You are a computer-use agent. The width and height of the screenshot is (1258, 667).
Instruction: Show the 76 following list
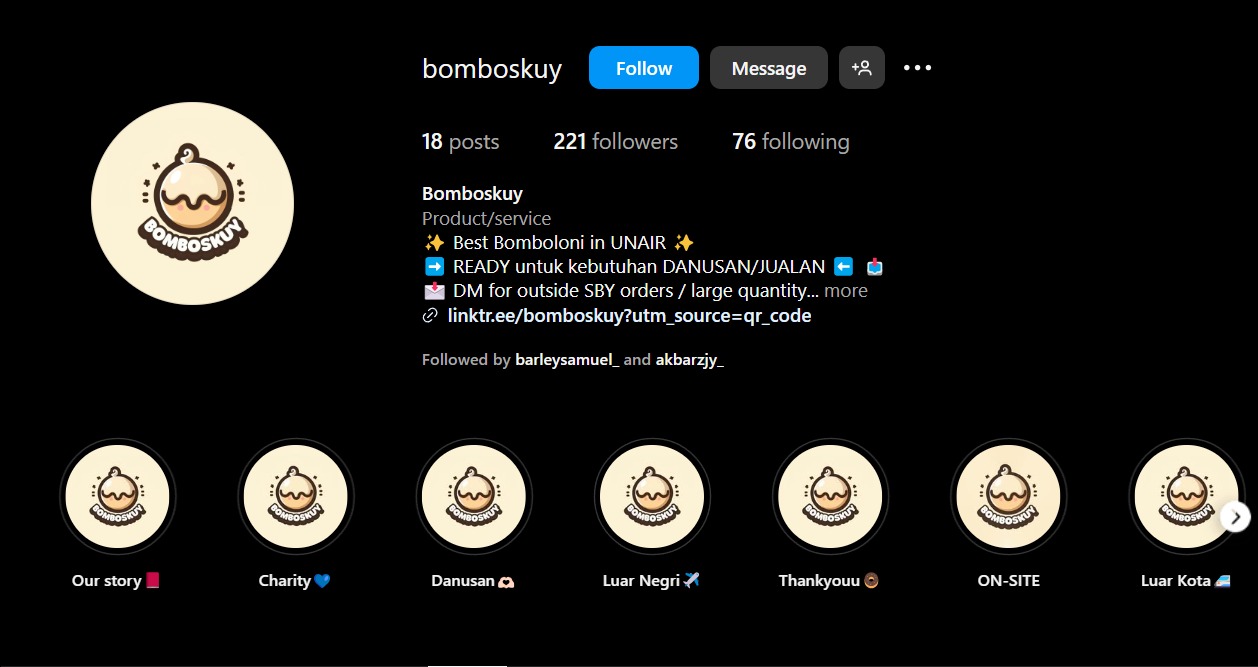[790, 142]
